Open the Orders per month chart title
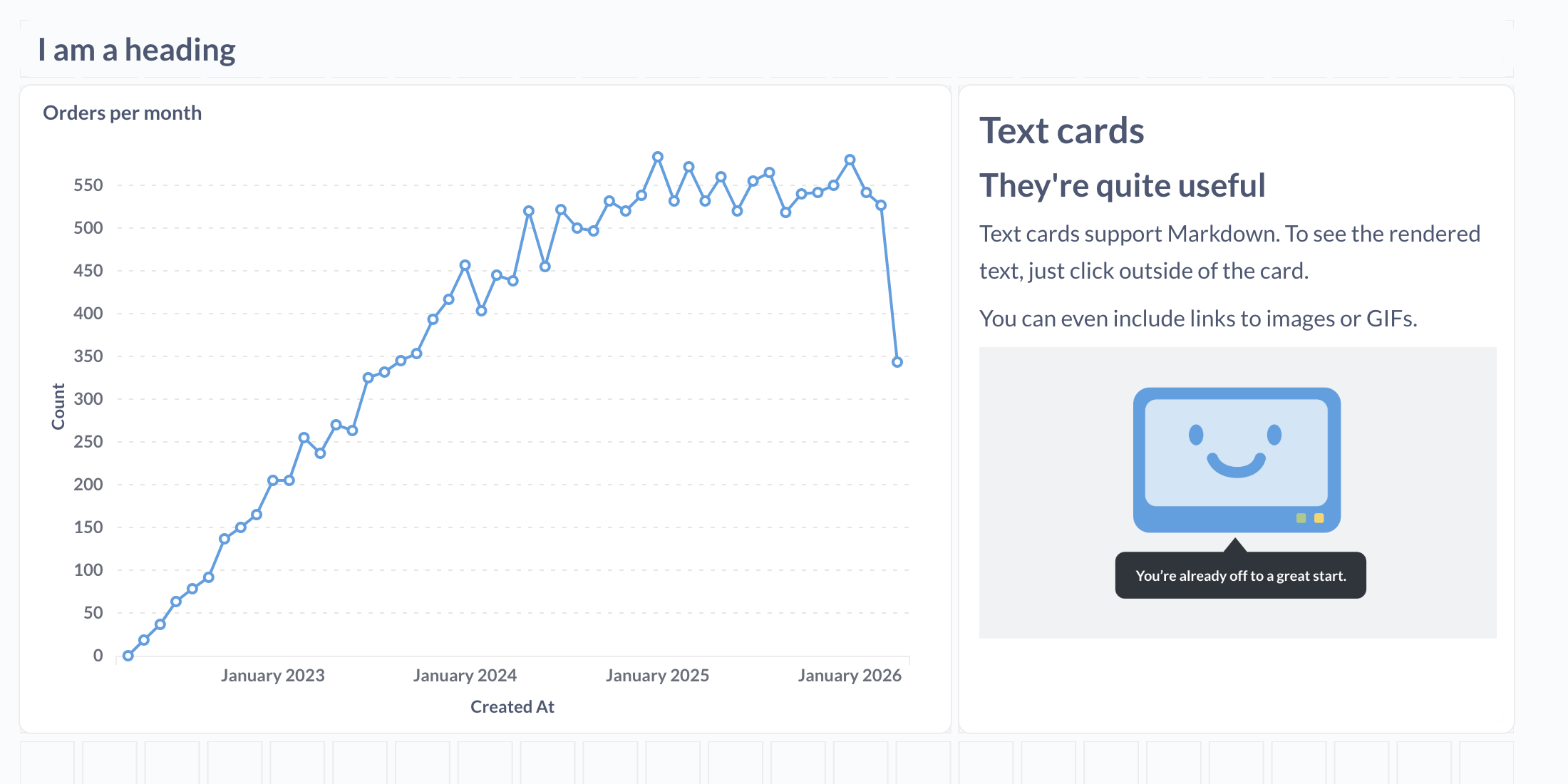Viewport: 1568px width, 784px height. point(122,113)
